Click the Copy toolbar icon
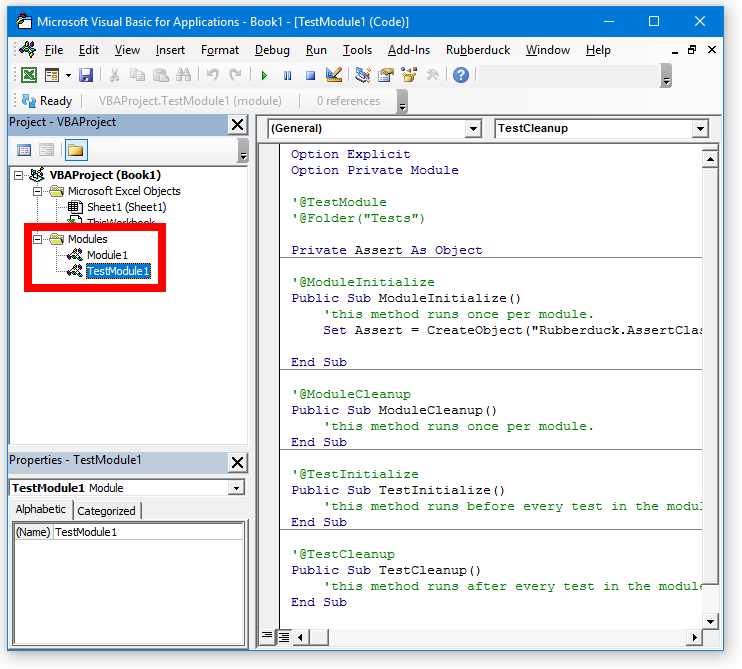 (137, 75)
